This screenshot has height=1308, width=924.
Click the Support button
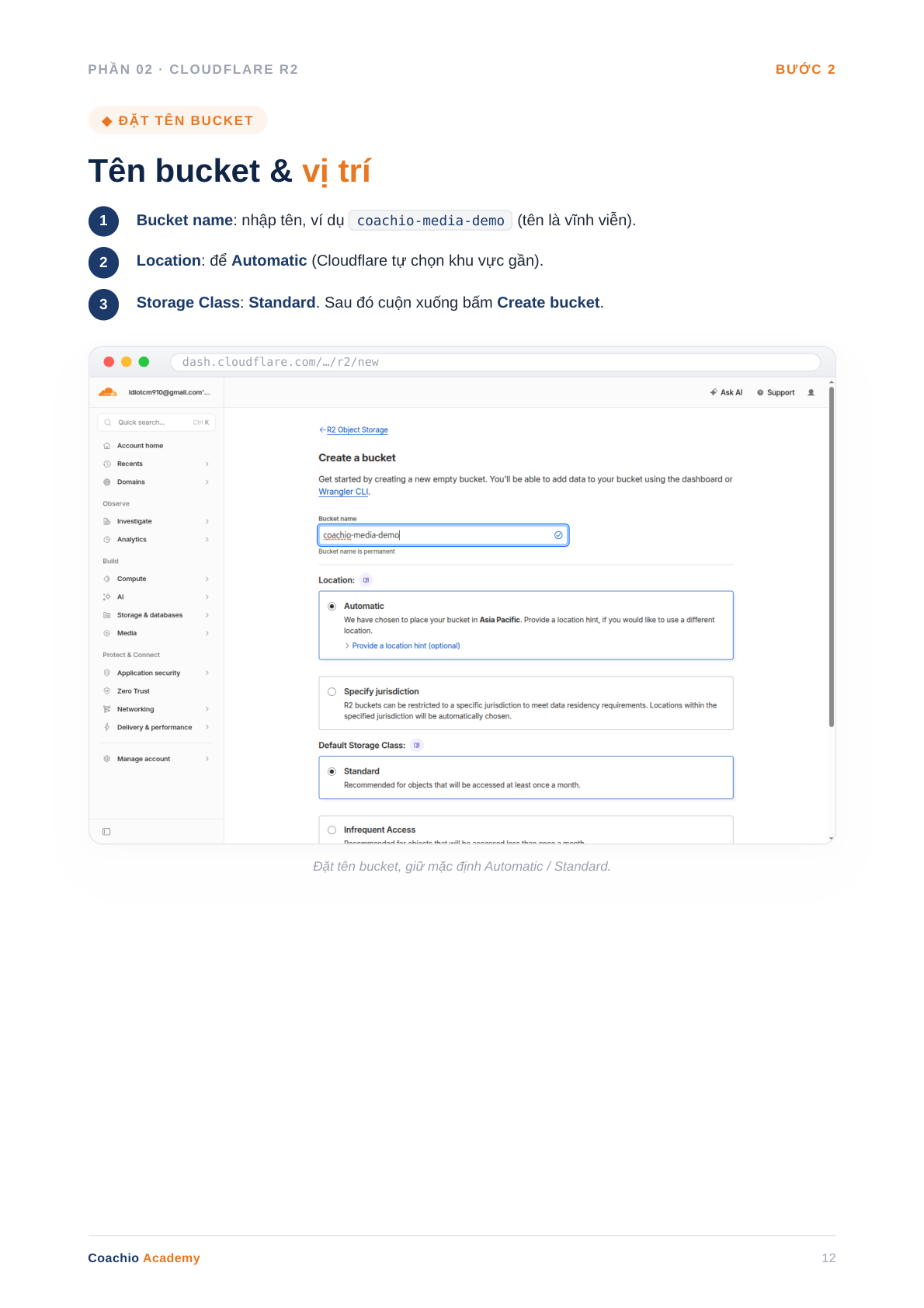pyautogui.click(x=776, y=393)
